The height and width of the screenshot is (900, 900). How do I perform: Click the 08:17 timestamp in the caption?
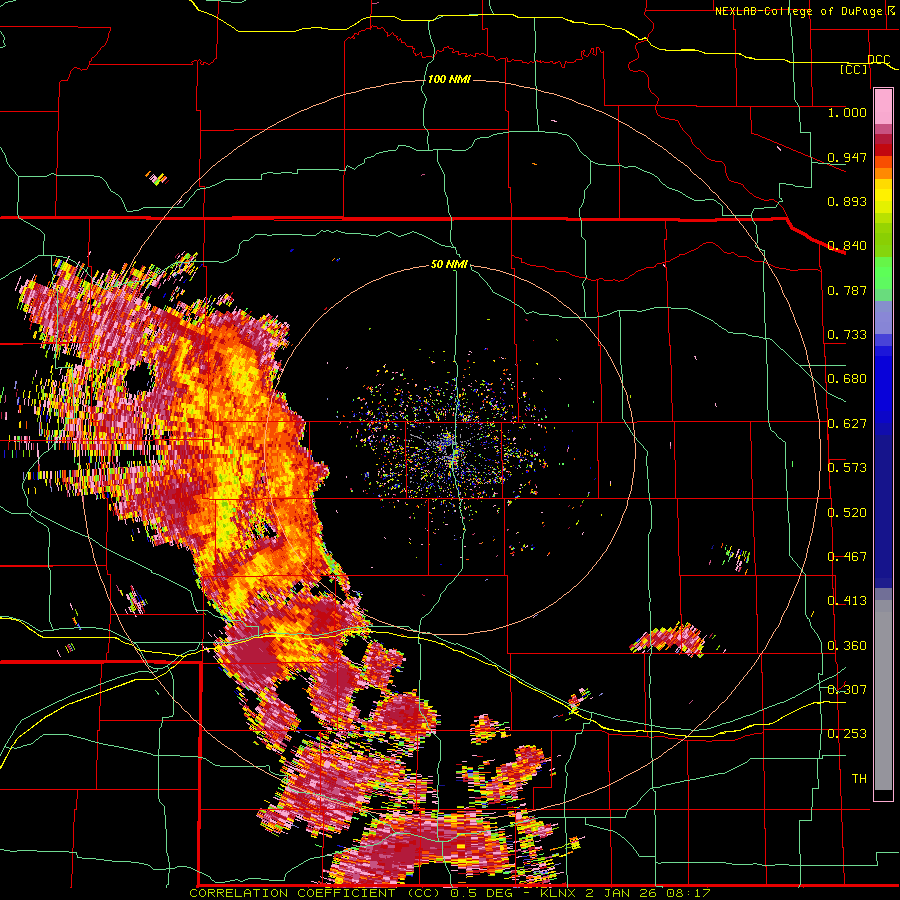[688, 893]
